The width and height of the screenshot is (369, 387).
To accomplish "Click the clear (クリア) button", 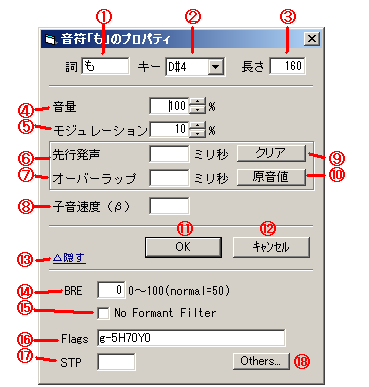I will (x=271, y=153).
